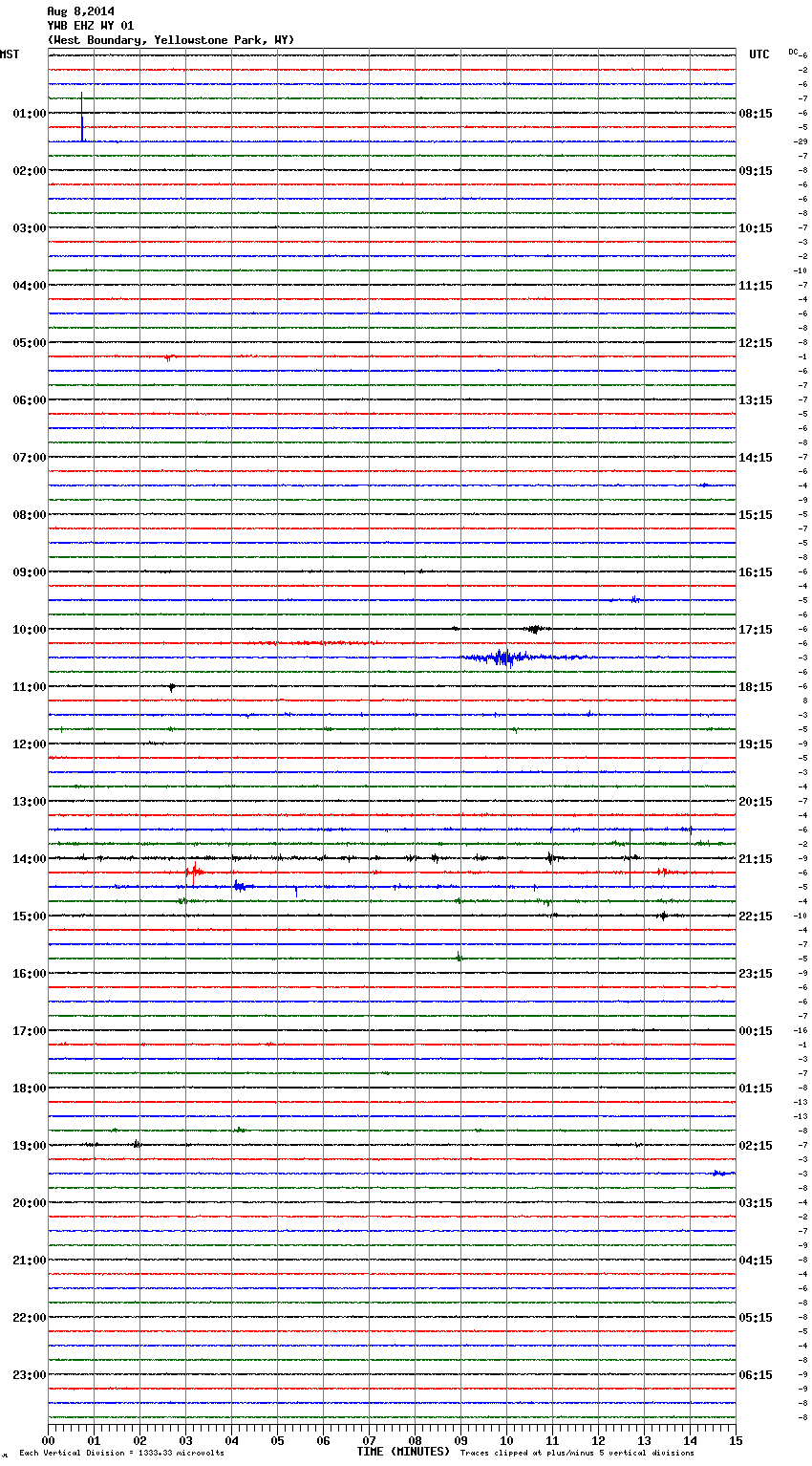Click minute 08 on the bottom axis
812x1466 pixels.
(415, 1440)
